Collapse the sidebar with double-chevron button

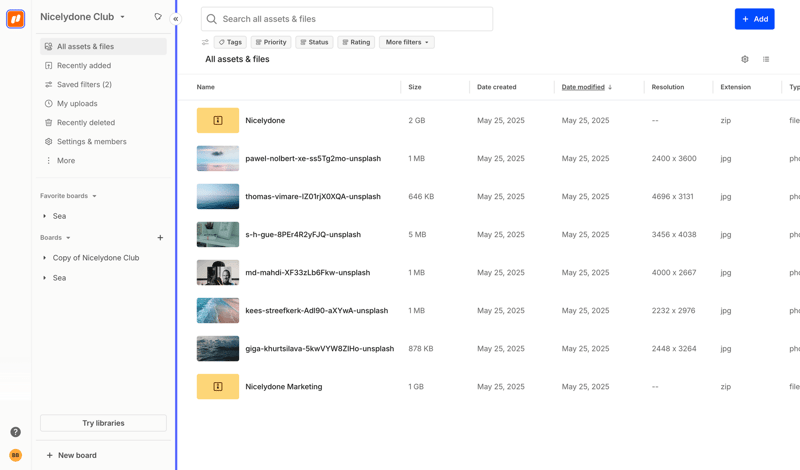176,19
